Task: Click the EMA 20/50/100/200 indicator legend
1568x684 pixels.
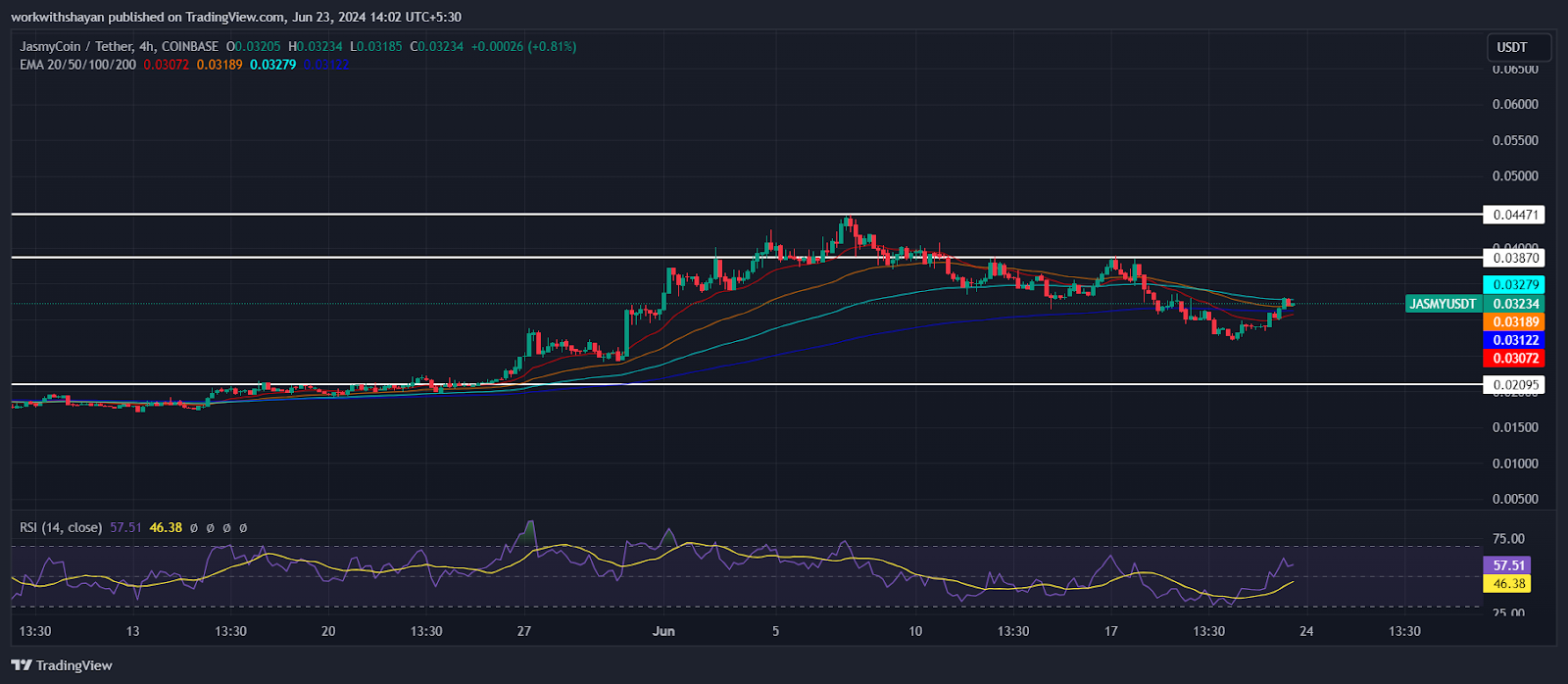Action: click(78, 65)
